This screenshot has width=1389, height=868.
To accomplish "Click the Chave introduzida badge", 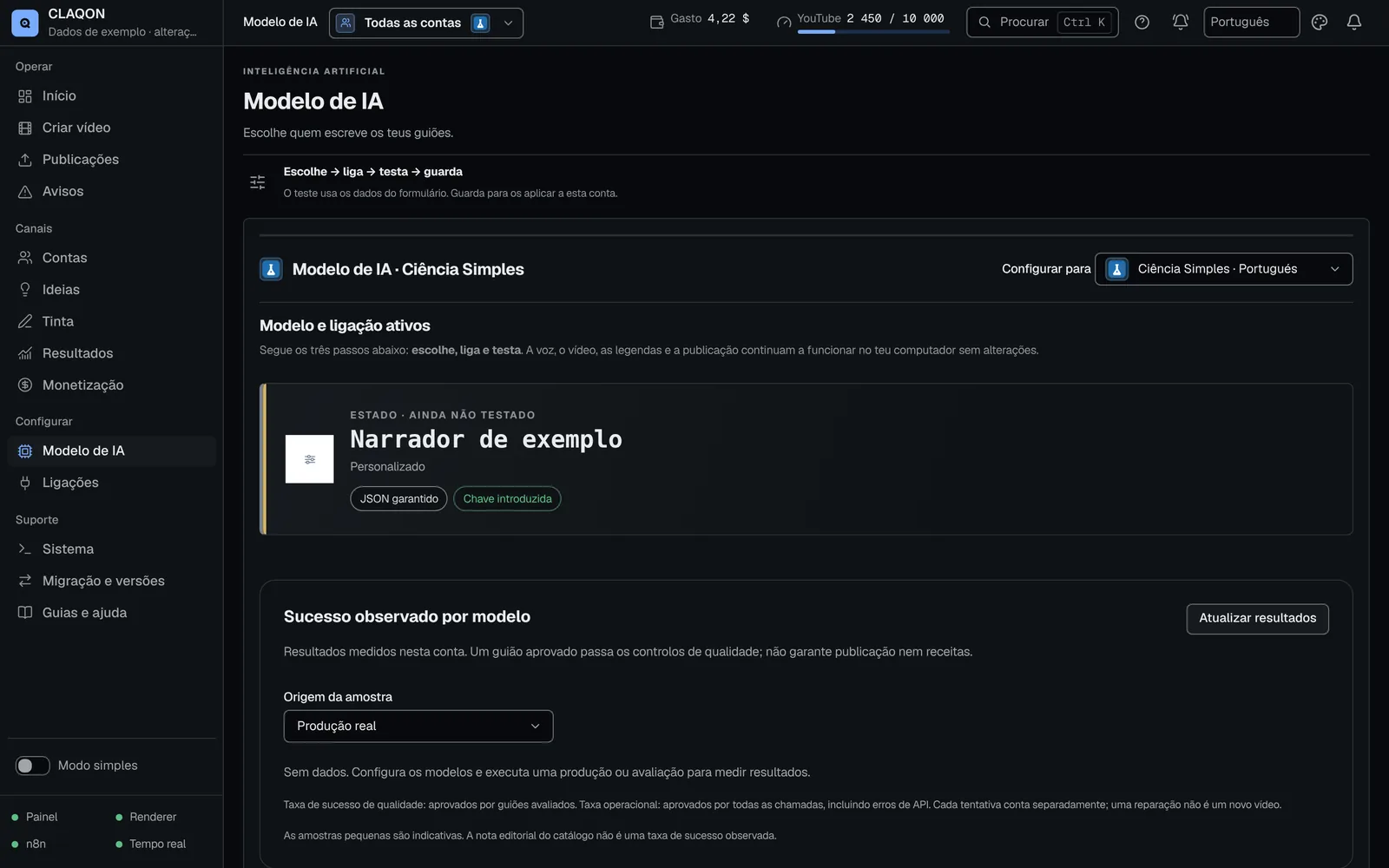I will (507, 499).
